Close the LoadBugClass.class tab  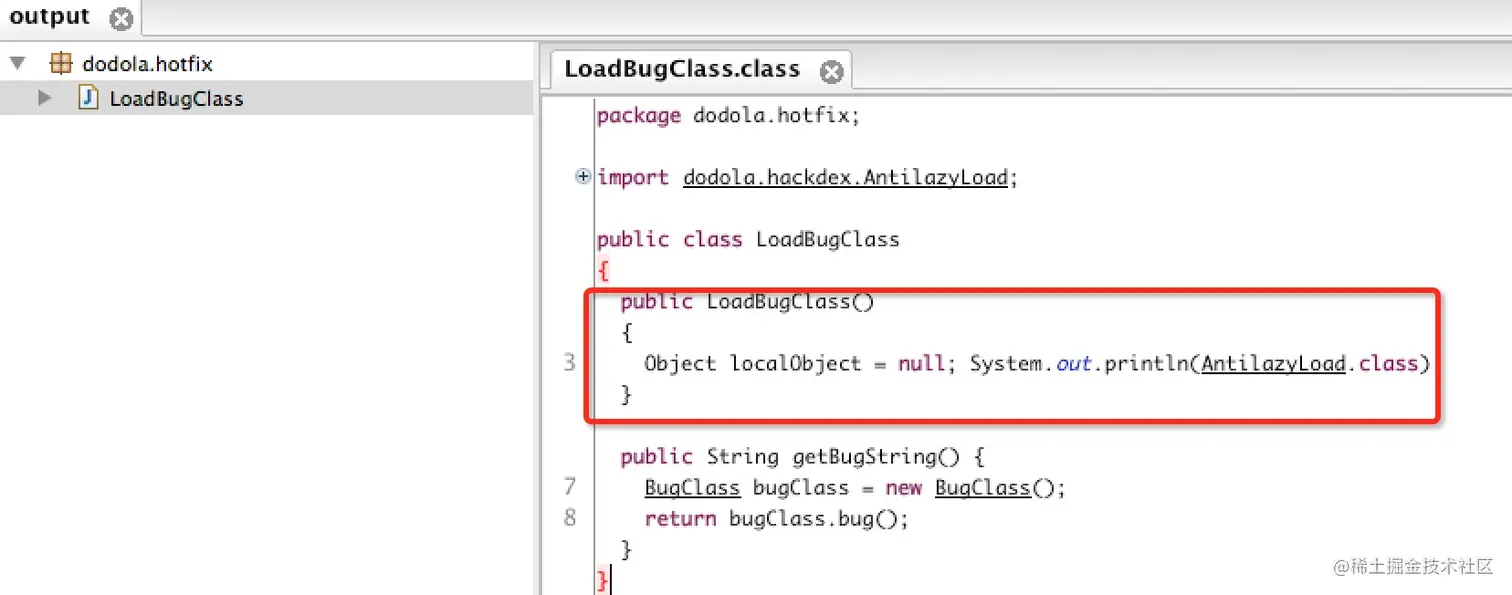pyautogui.click(x=831, y=71)
